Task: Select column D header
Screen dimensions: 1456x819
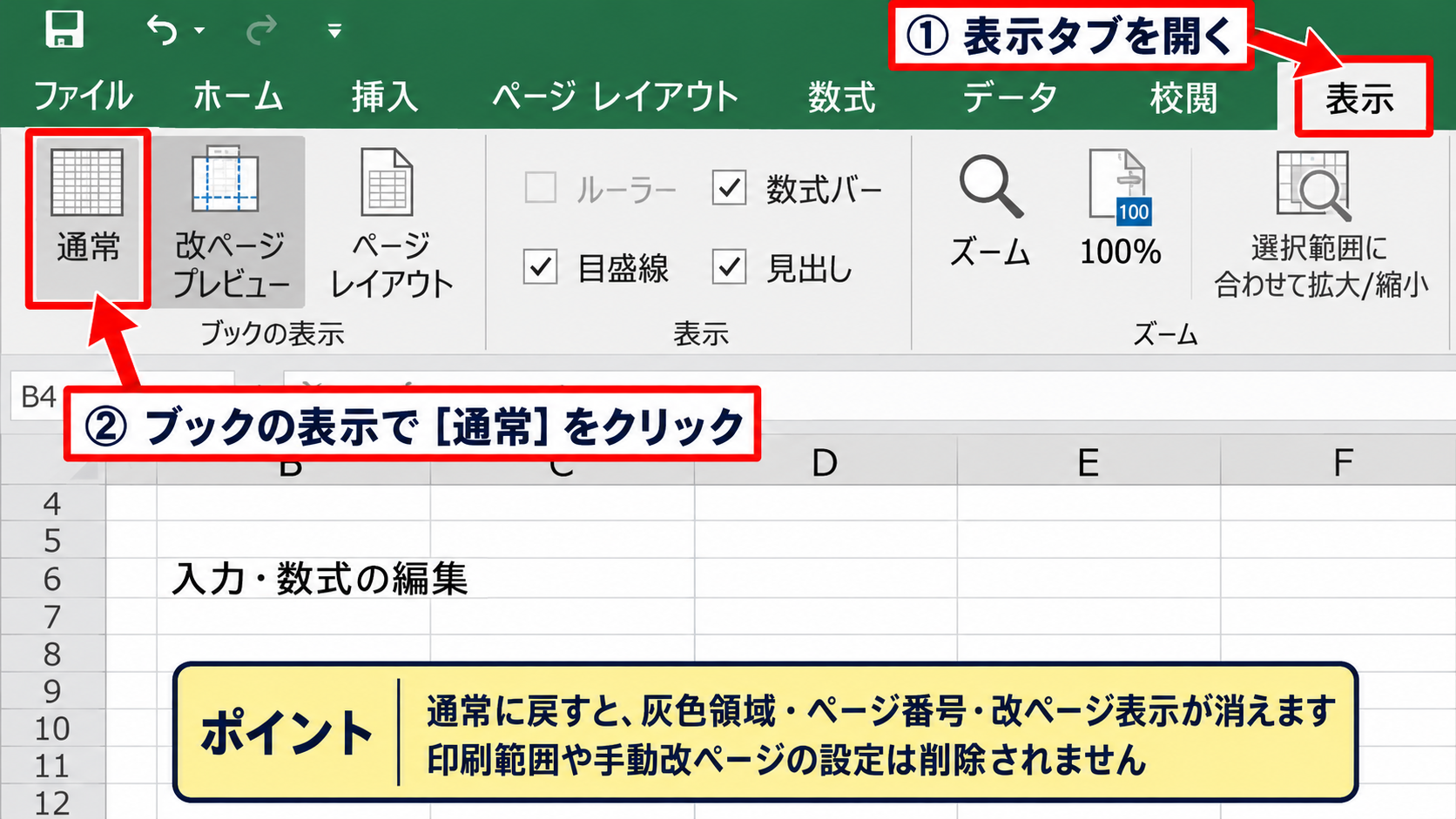Action: pyautogui.click(x=826, y=461)
